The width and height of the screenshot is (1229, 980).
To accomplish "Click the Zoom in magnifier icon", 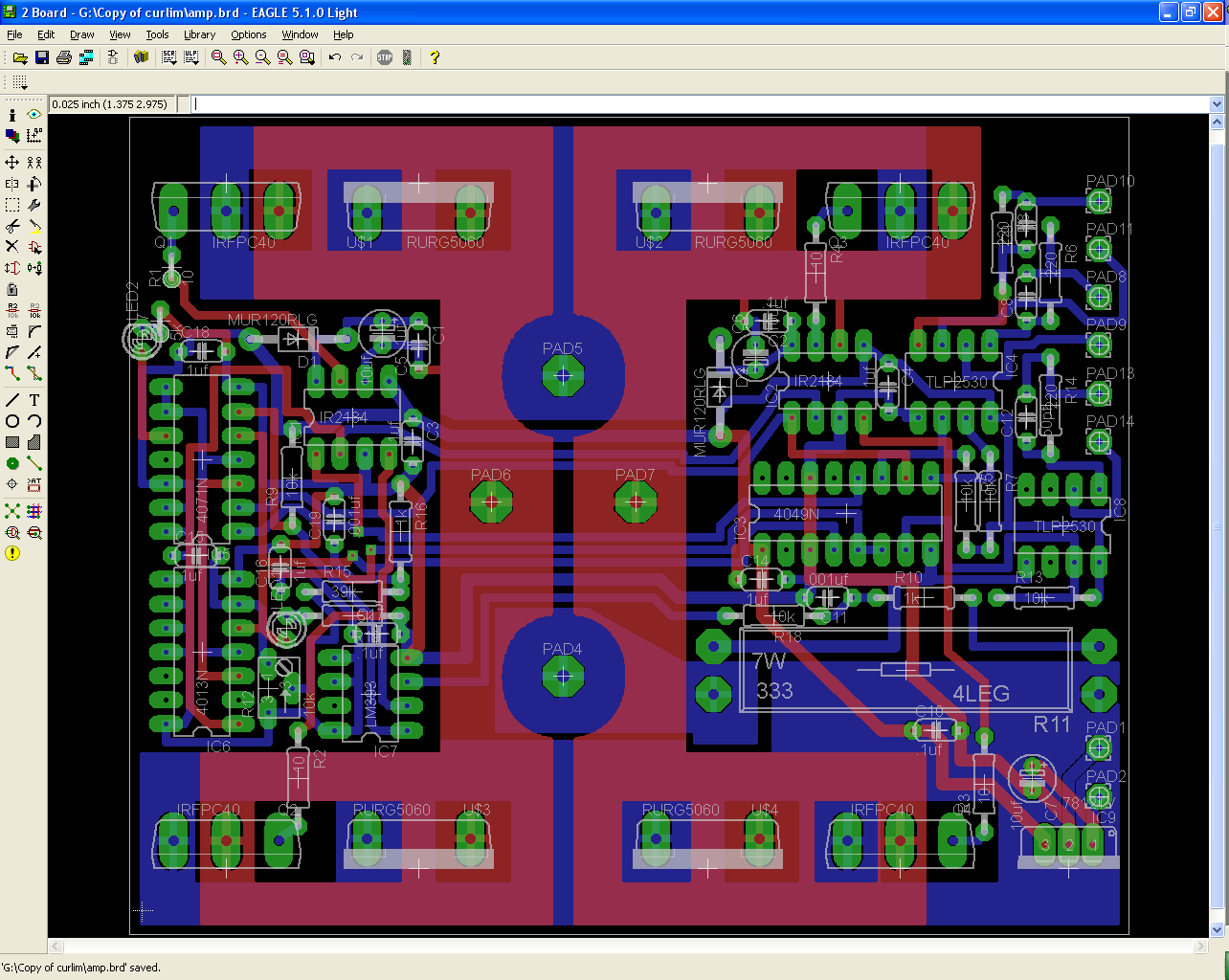I will click(241, 57).
